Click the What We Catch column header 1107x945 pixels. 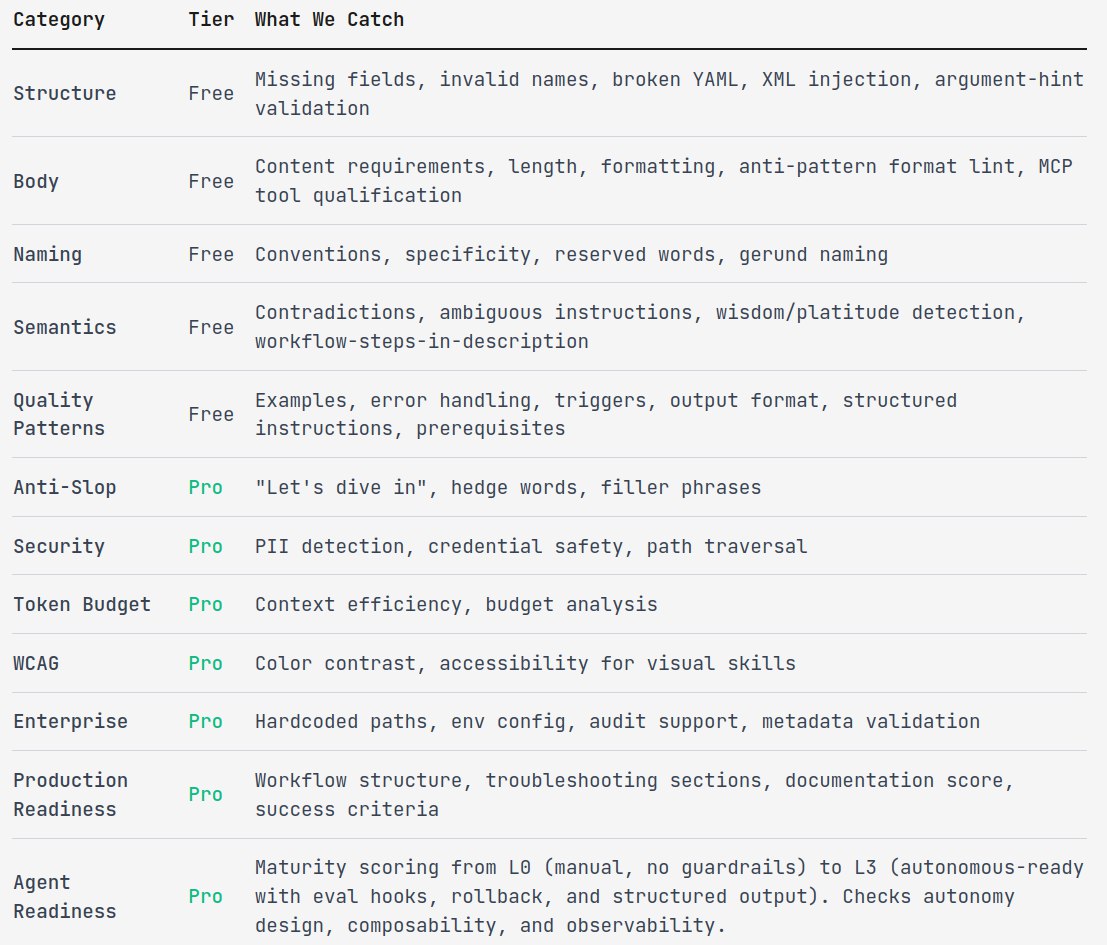pos(329,20)
